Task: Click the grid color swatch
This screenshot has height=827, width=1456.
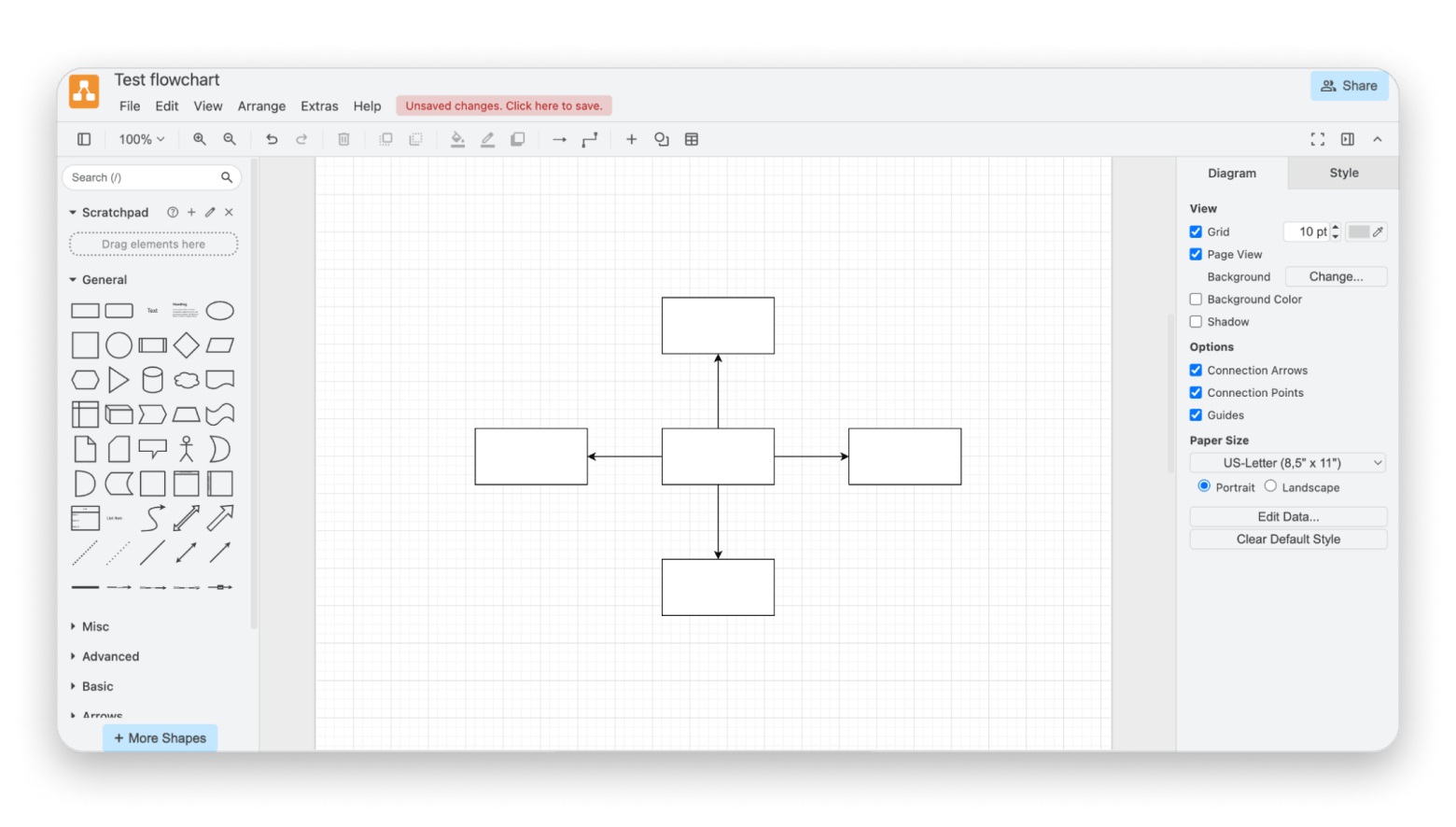Action: coord(1359,231)
